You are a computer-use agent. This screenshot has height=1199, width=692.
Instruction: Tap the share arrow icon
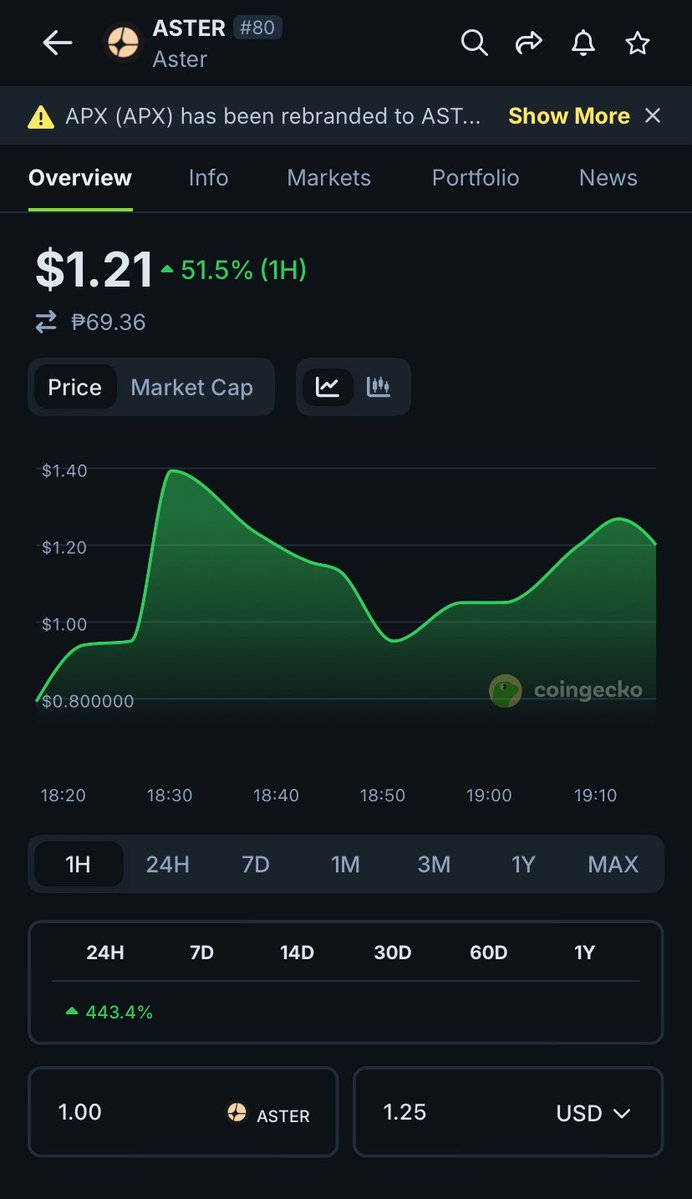tap(528, 43)
